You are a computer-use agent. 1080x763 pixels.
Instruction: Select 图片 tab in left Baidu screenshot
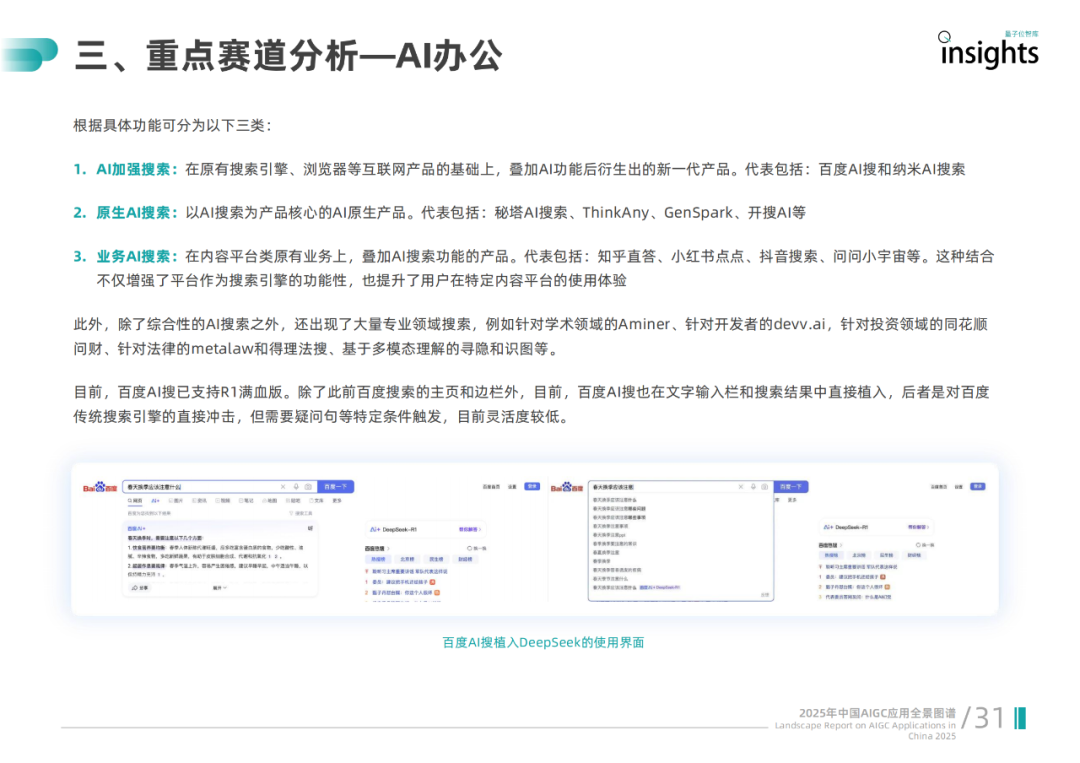pos(176,501)
